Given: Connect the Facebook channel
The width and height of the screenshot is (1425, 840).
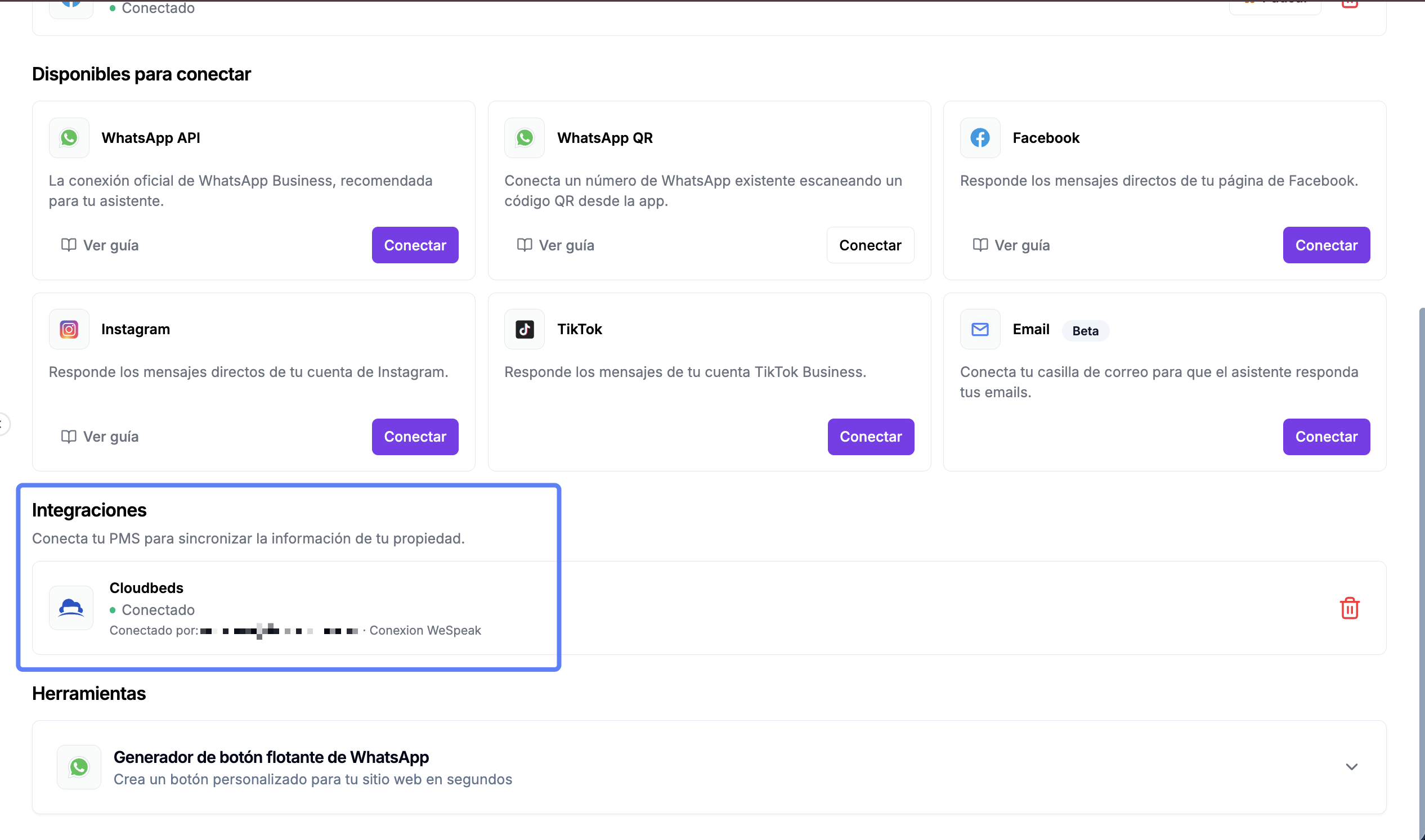Looking at the screenshot, I should pyautogui.click(x=1327, y=245).
